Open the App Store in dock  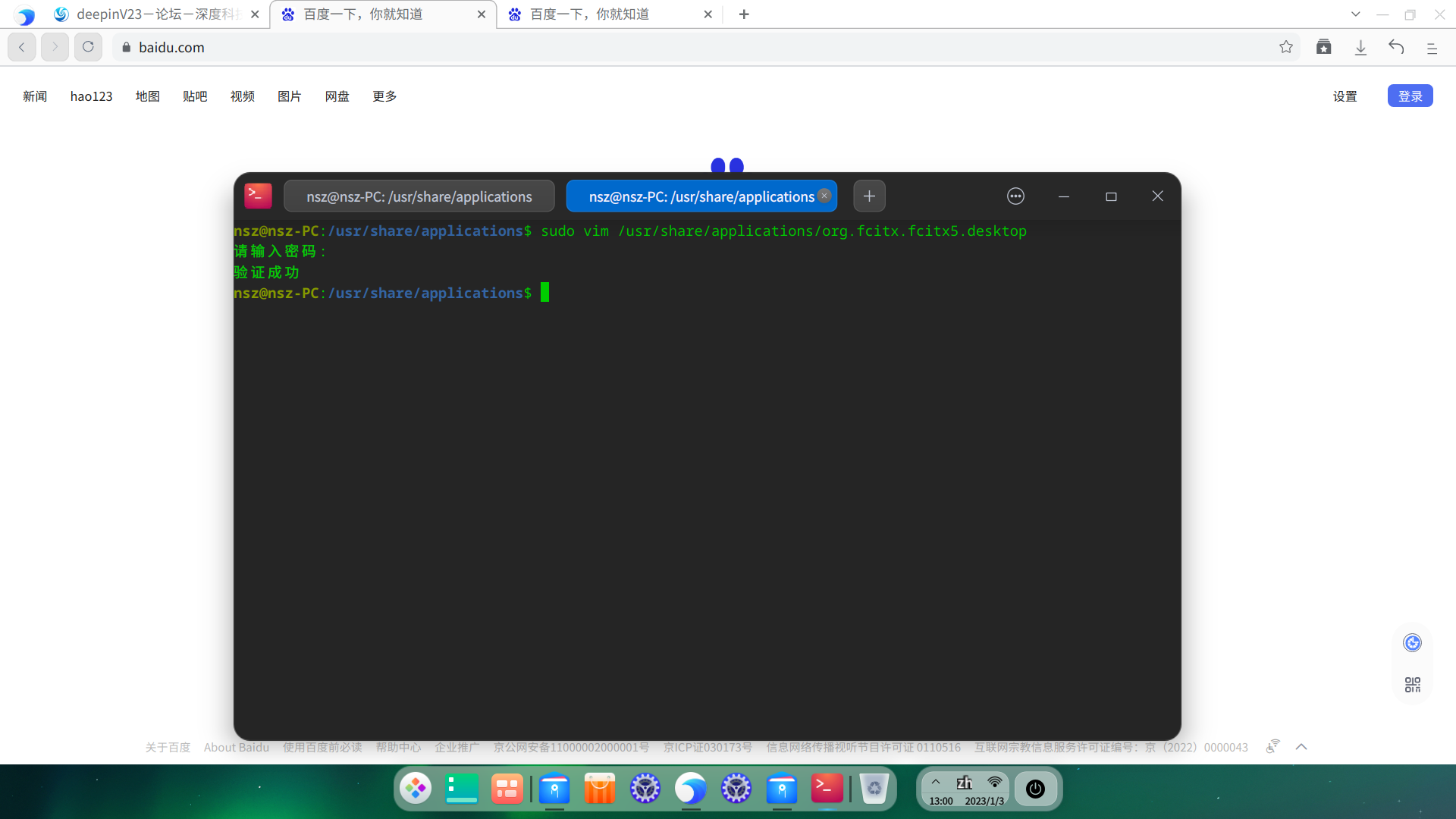599,789
